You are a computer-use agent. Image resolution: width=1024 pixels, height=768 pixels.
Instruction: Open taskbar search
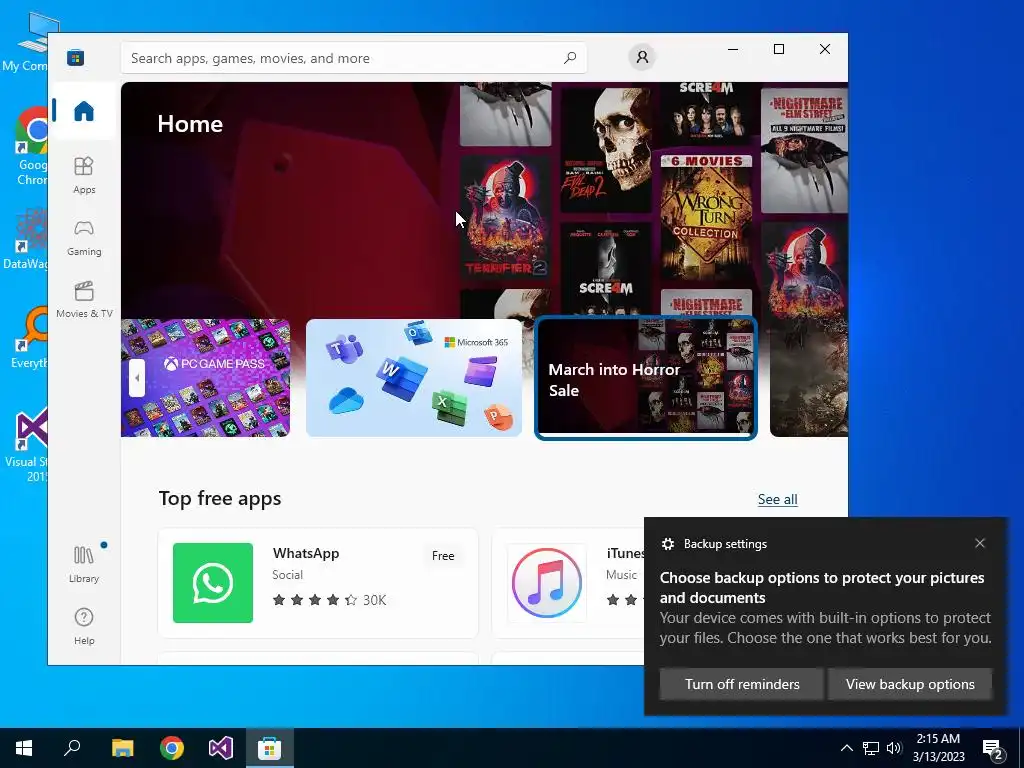72,748
